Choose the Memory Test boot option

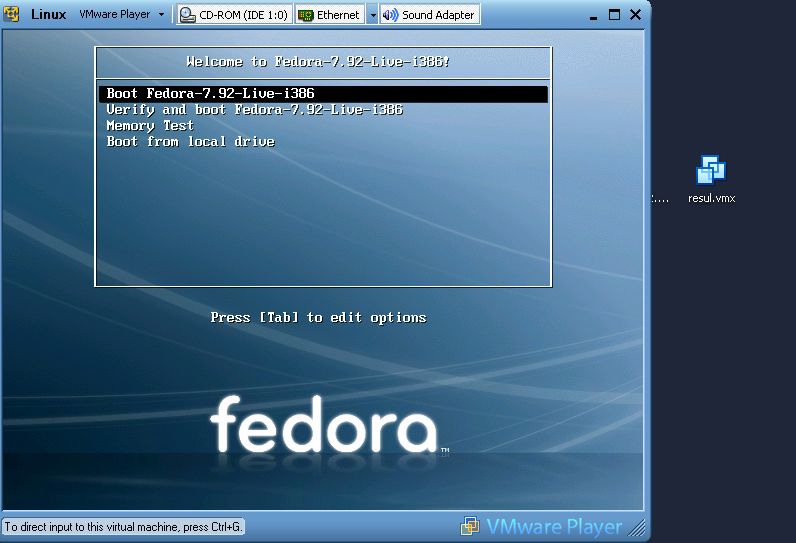click(x=150, y=126)
